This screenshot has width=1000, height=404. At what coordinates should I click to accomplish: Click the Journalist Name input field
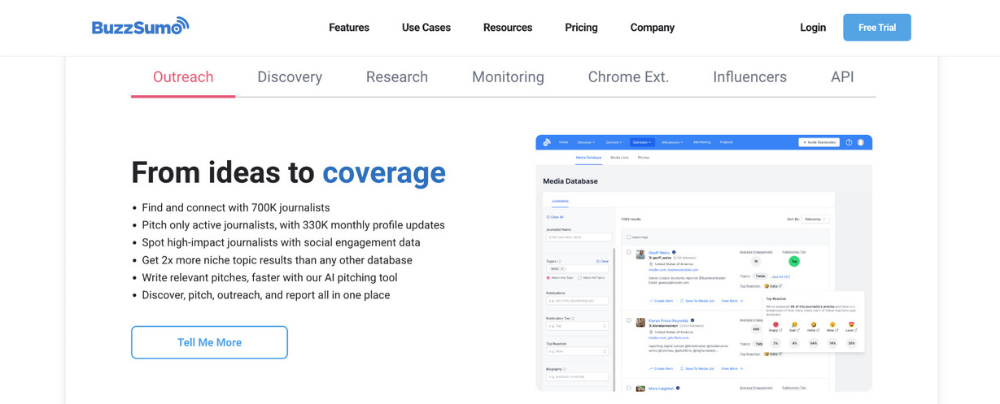(579, 237)
